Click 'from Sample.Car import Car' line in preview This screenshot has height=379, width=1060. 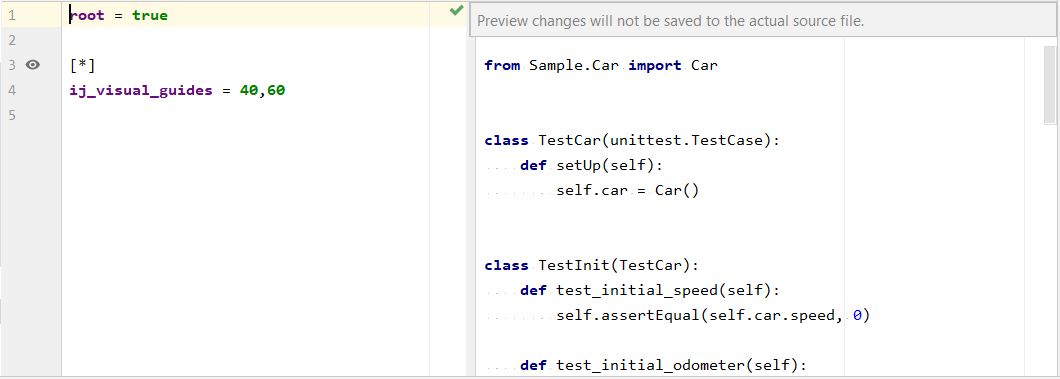point(601,66)
